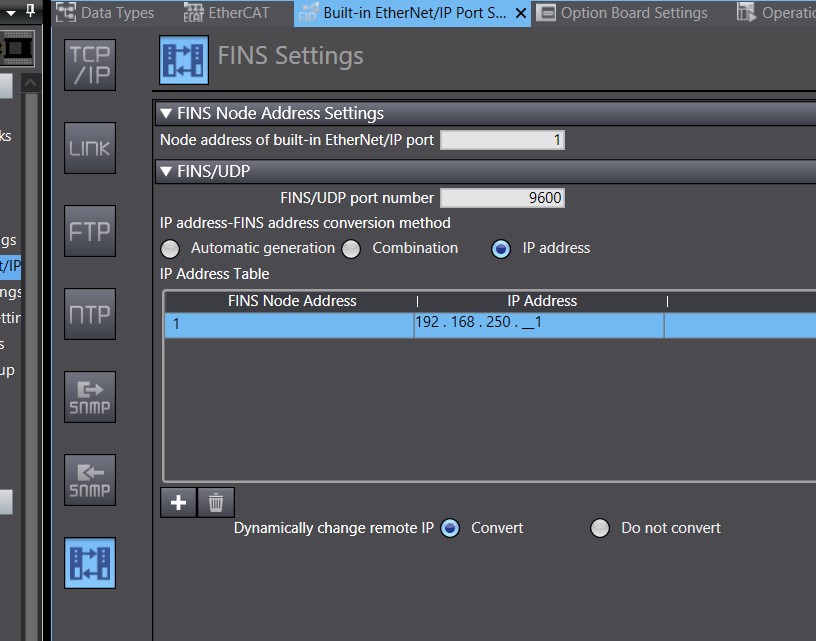Image resolution: width=816 pixels, height=641 pixels.
Task: Edit the FINS/UDP port number field
Action: pos(502,198)
